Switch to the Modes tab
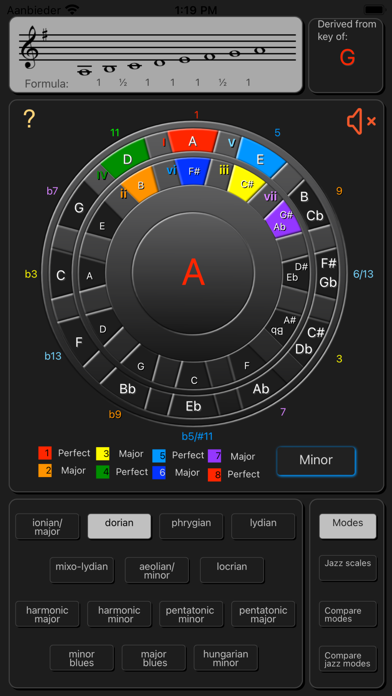 tap(348, 526)
